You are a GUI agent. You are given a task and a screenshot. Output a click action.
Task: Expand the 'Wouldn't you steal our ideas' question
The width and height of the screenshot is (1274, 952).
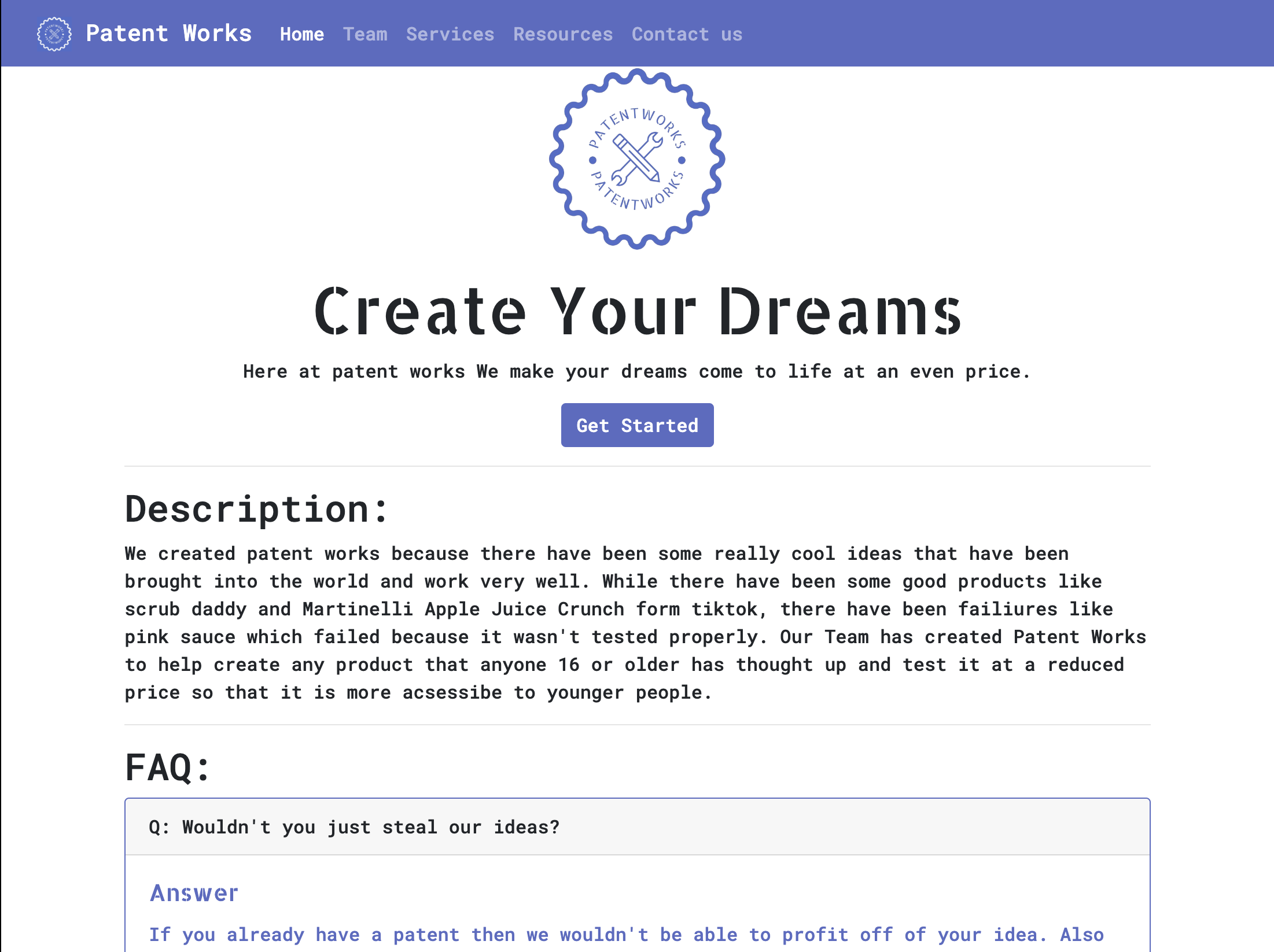[x=638, y=826]
